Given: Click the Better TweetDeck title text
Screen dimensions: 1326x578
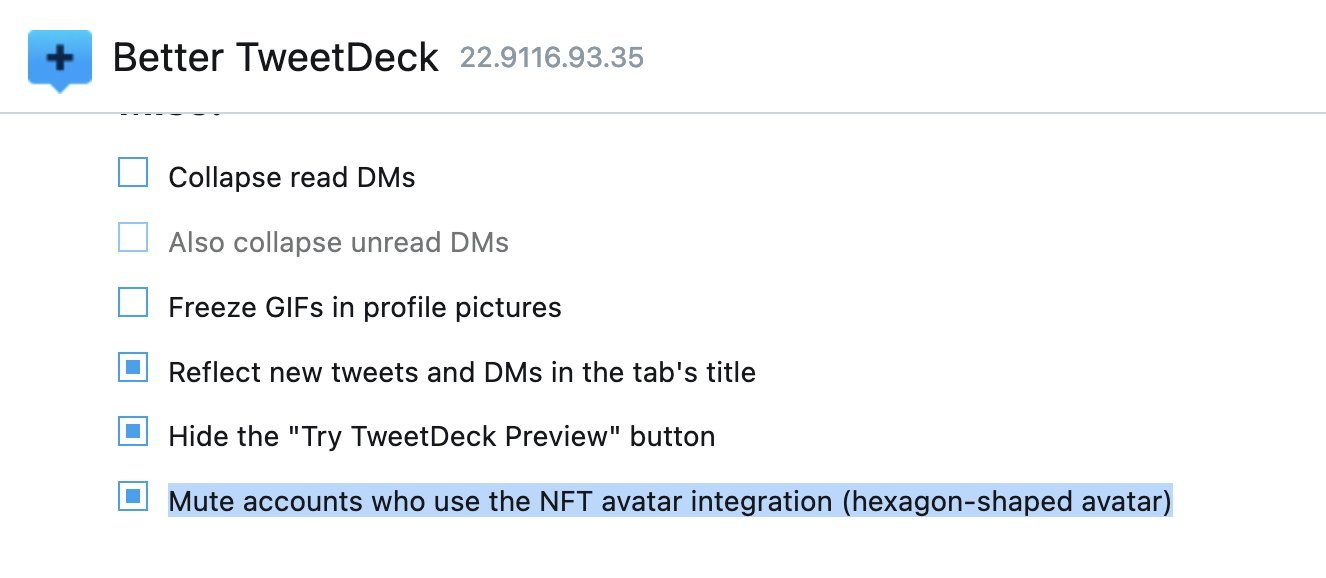Looking at the screenshot, I should pos(276,58).
